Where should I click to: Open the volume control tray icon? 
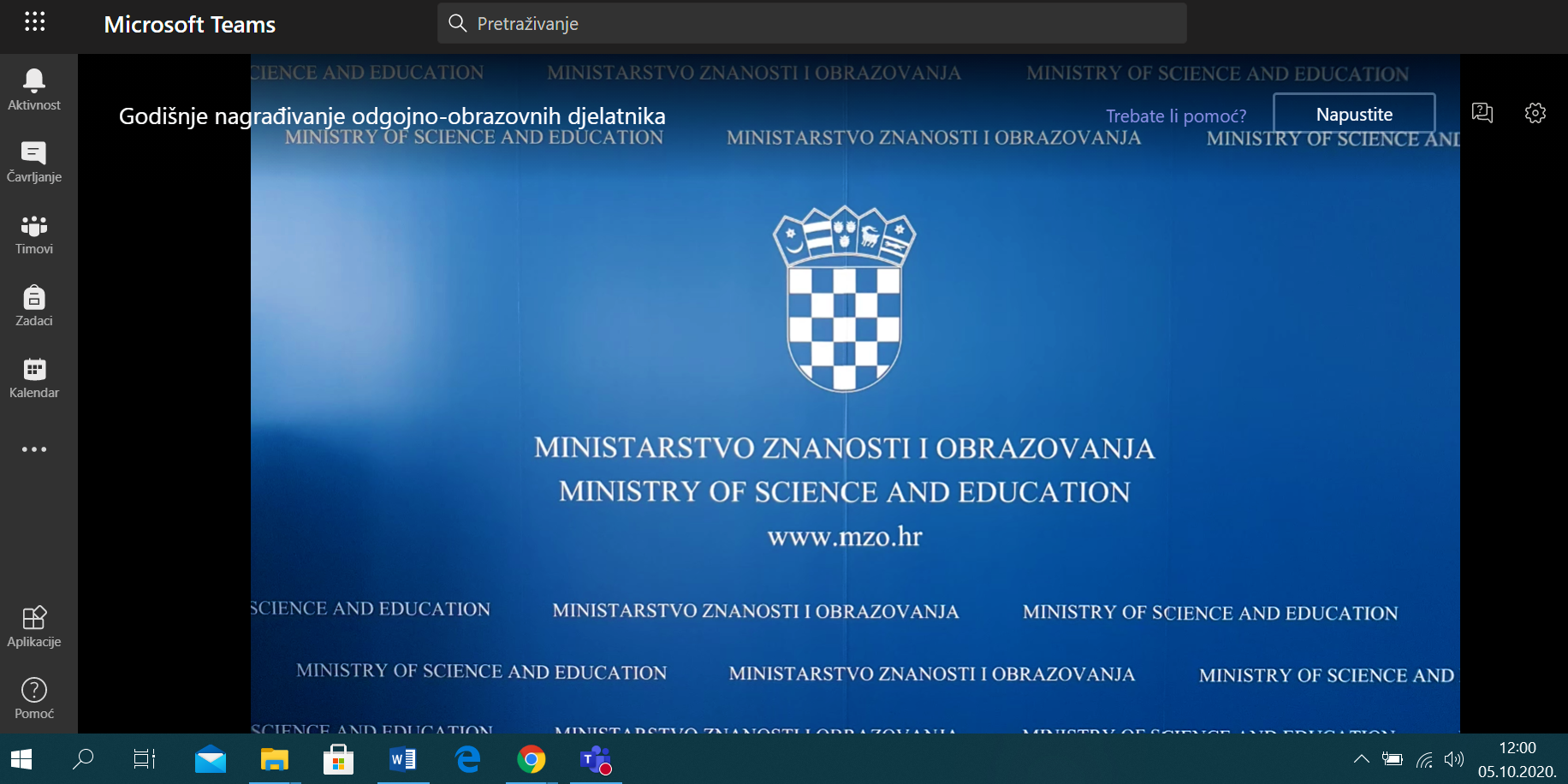click(x=1454, y=758)
